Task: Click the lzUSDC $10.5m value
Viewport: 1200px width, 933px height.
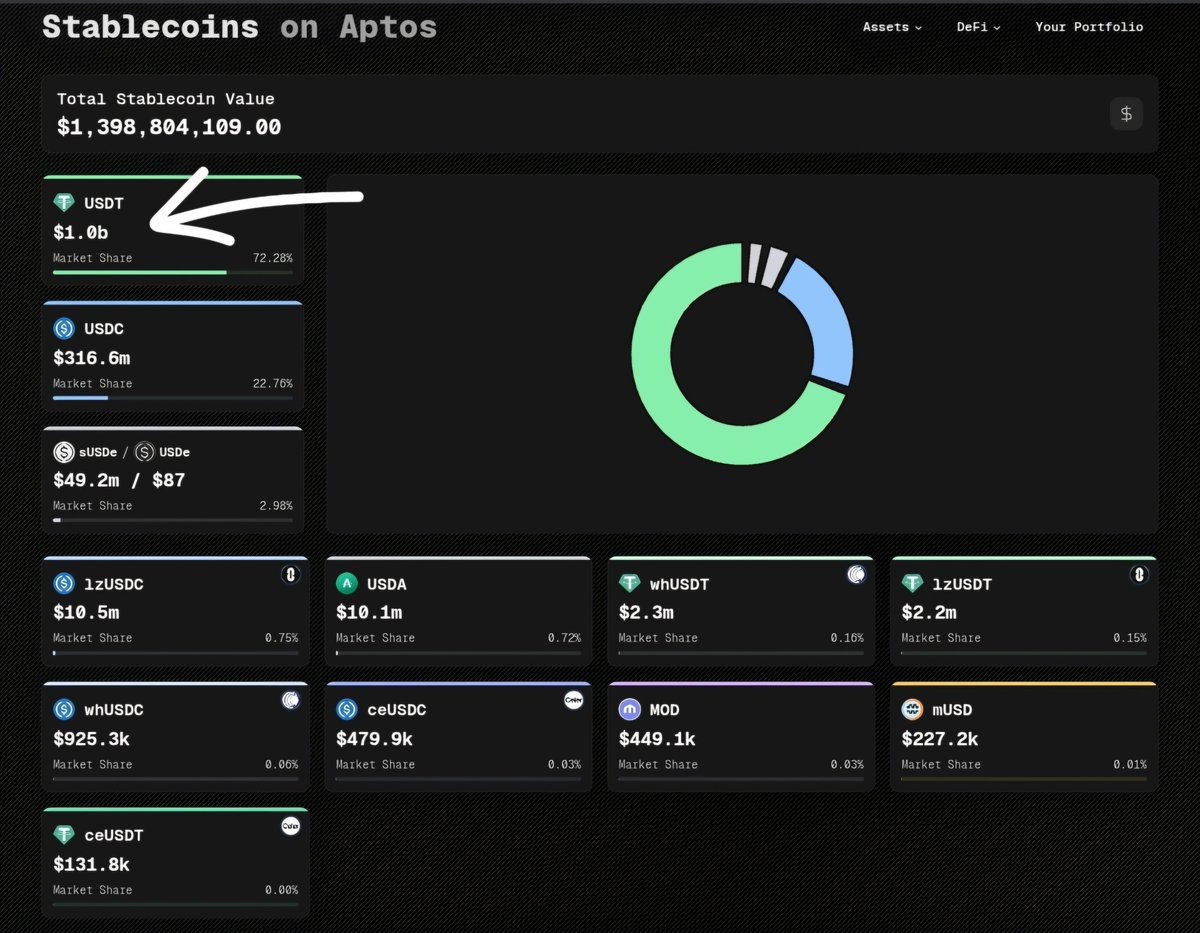Action: tap(86, 612)
